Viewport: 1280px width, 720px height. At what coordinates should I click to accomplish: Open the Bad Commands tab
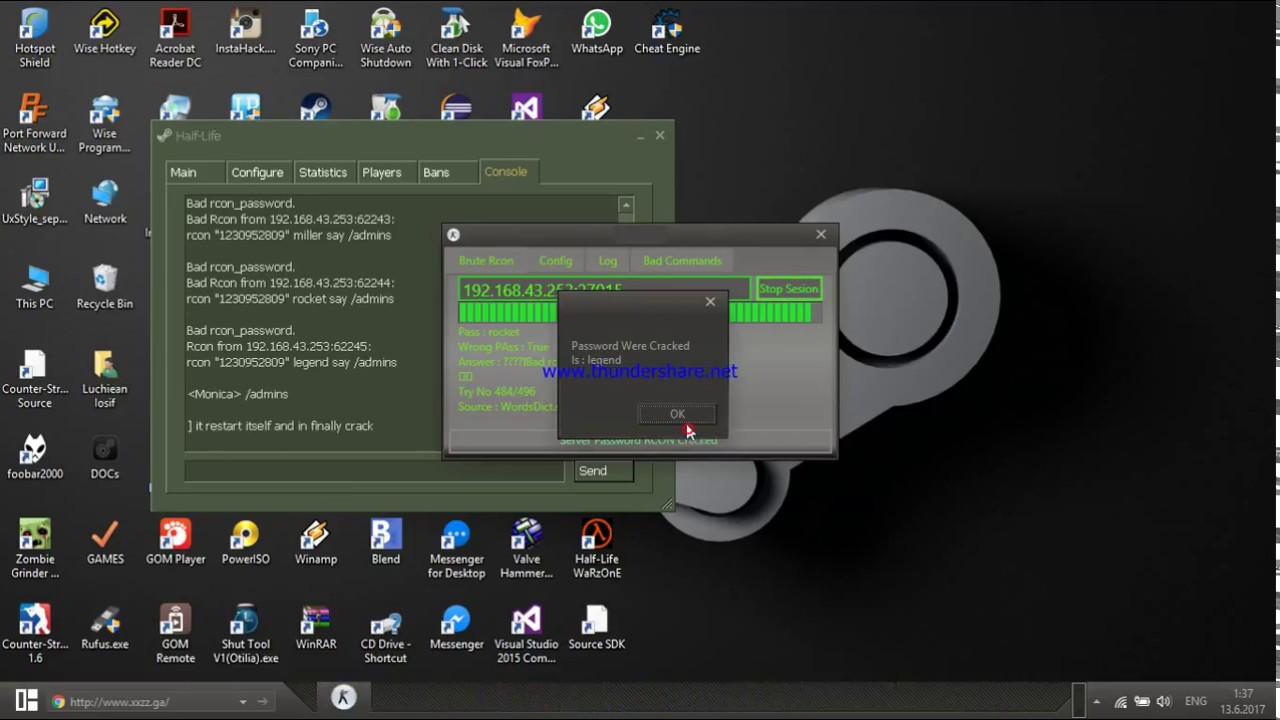682,260
